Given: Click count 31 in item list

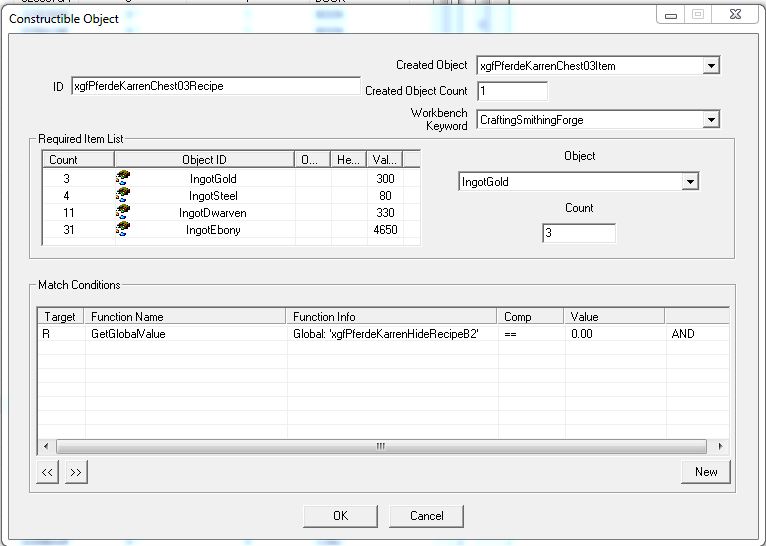Looking at the screenshot, I should point(69,230).
